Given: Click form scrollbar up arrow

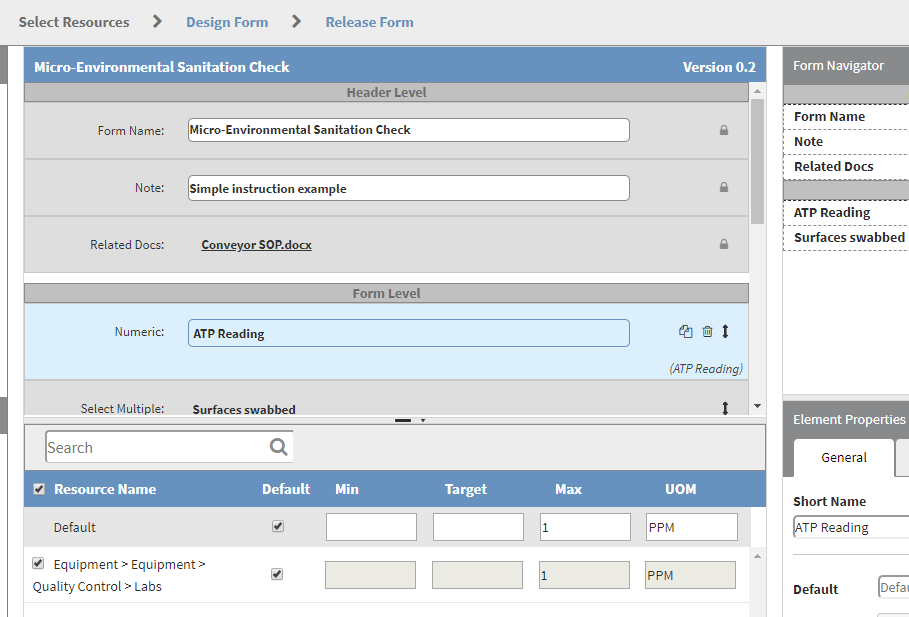Looking at the screenshot, I should (x=757, y=91).
